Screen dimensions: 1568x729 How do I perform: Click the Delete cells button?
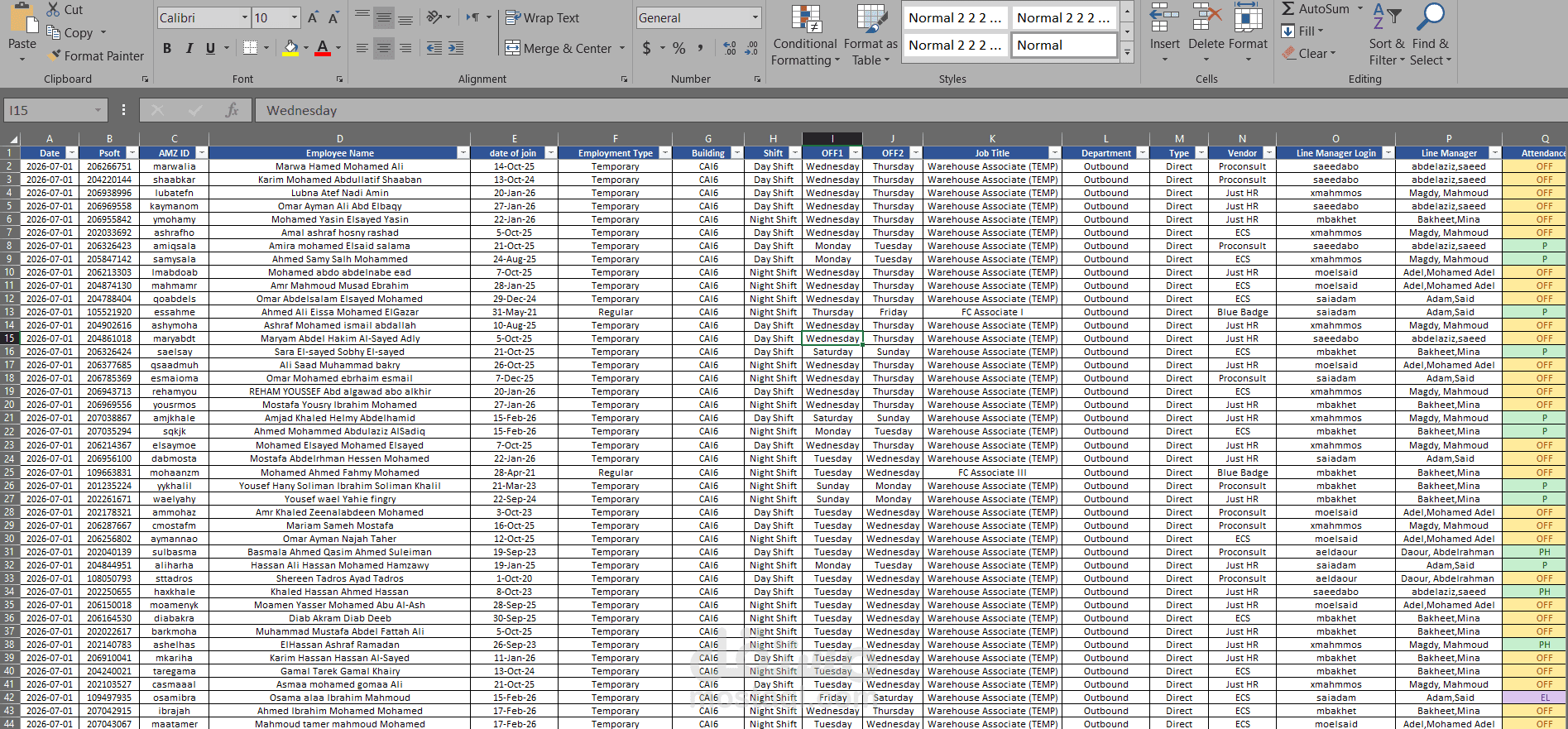pos(1206,33)
